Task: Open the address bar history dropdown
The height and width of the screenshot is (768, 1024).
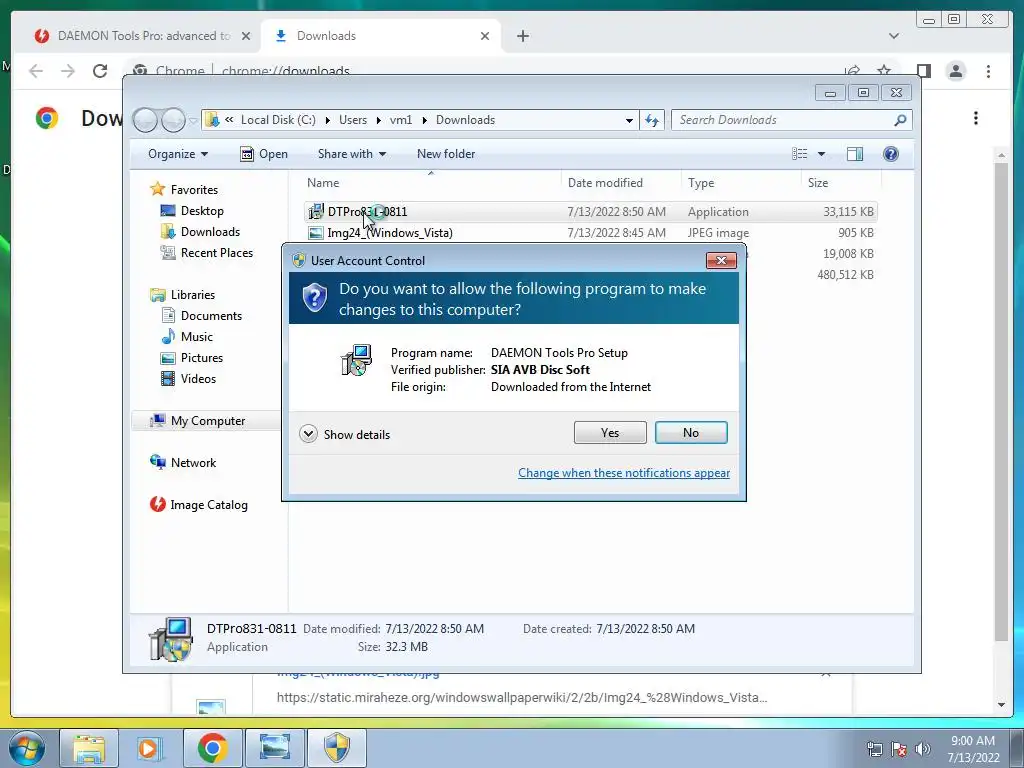Action: pos(629,120)
